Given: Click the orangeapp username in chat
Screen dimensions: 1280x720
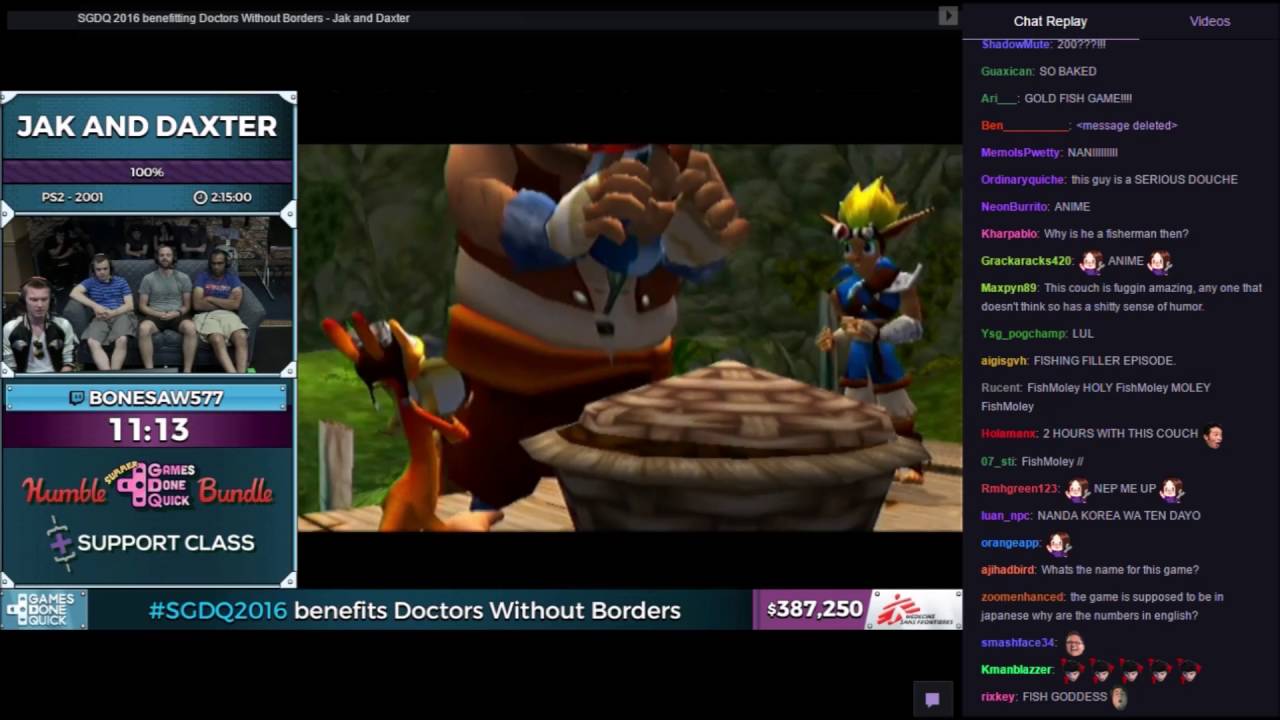Looking at the screenshot, I should click(1010, 542).
